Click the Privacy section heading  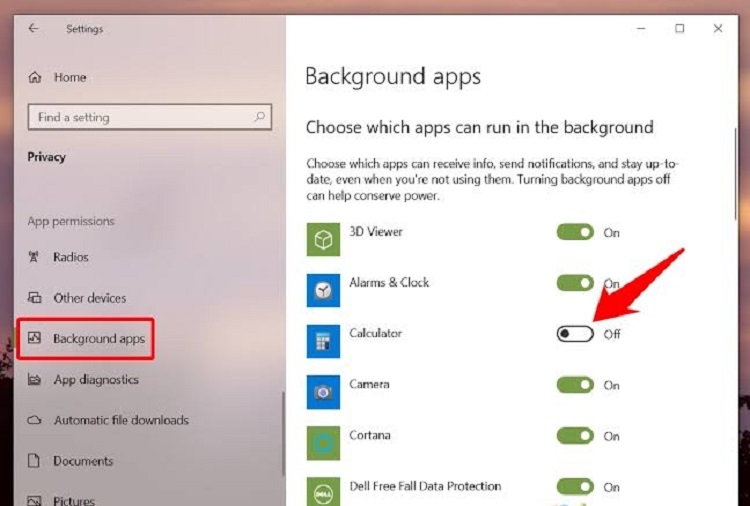click(x=46, y=157)
